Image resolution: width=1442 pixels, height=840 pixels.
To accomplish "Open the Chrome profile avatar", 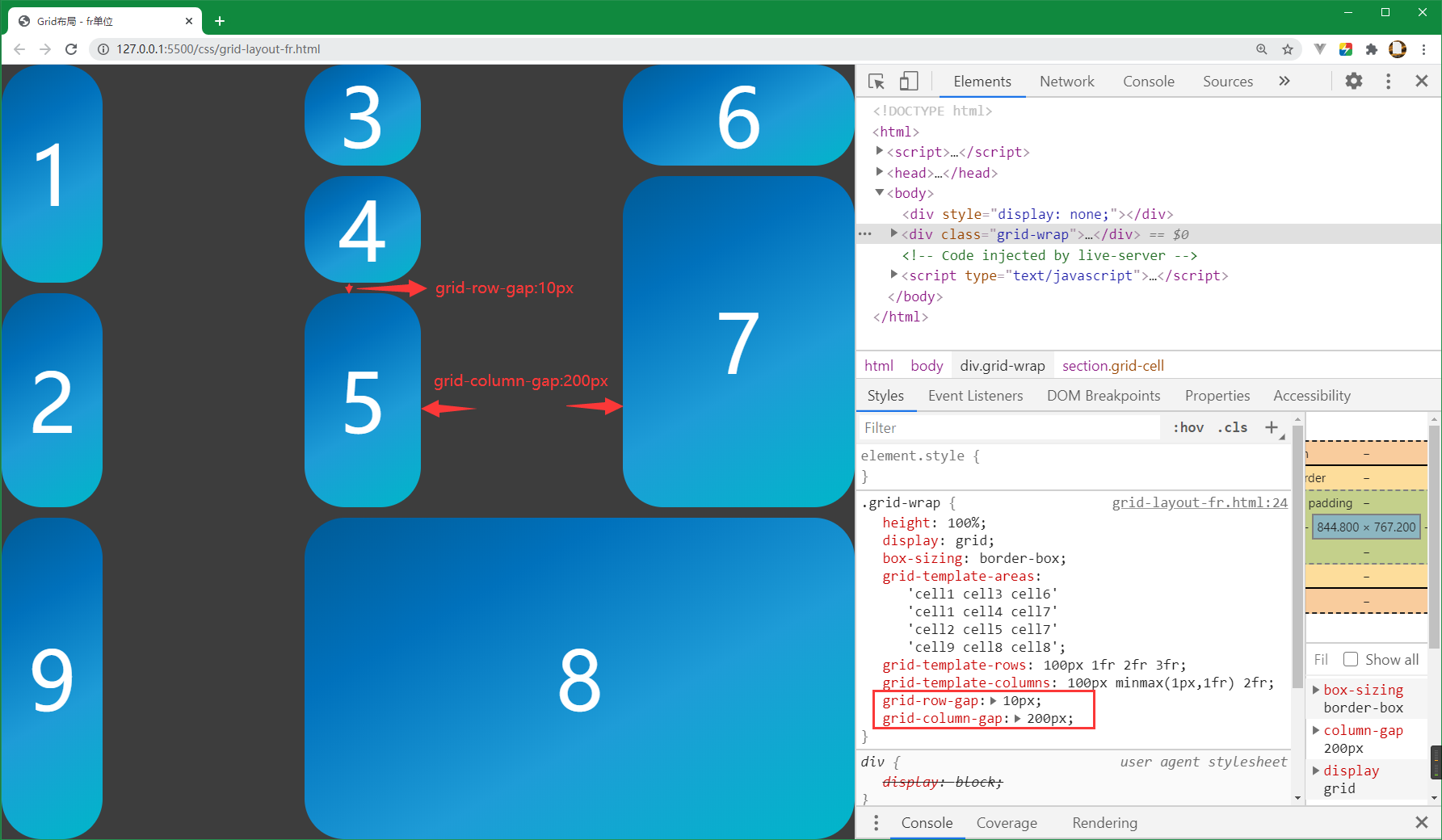I will pos(1398,49).
